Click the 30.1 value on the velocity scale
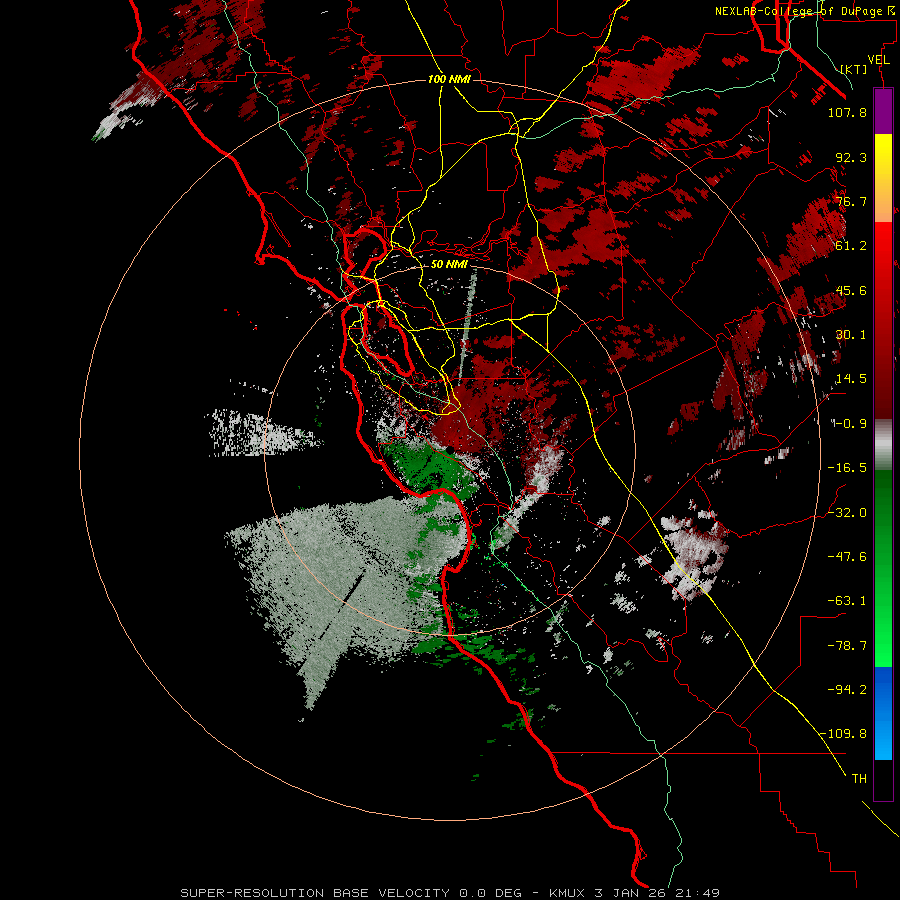Image resolution: width=900 pixels, height=900 pixels. pyautogui.click(x=851, y=335)
